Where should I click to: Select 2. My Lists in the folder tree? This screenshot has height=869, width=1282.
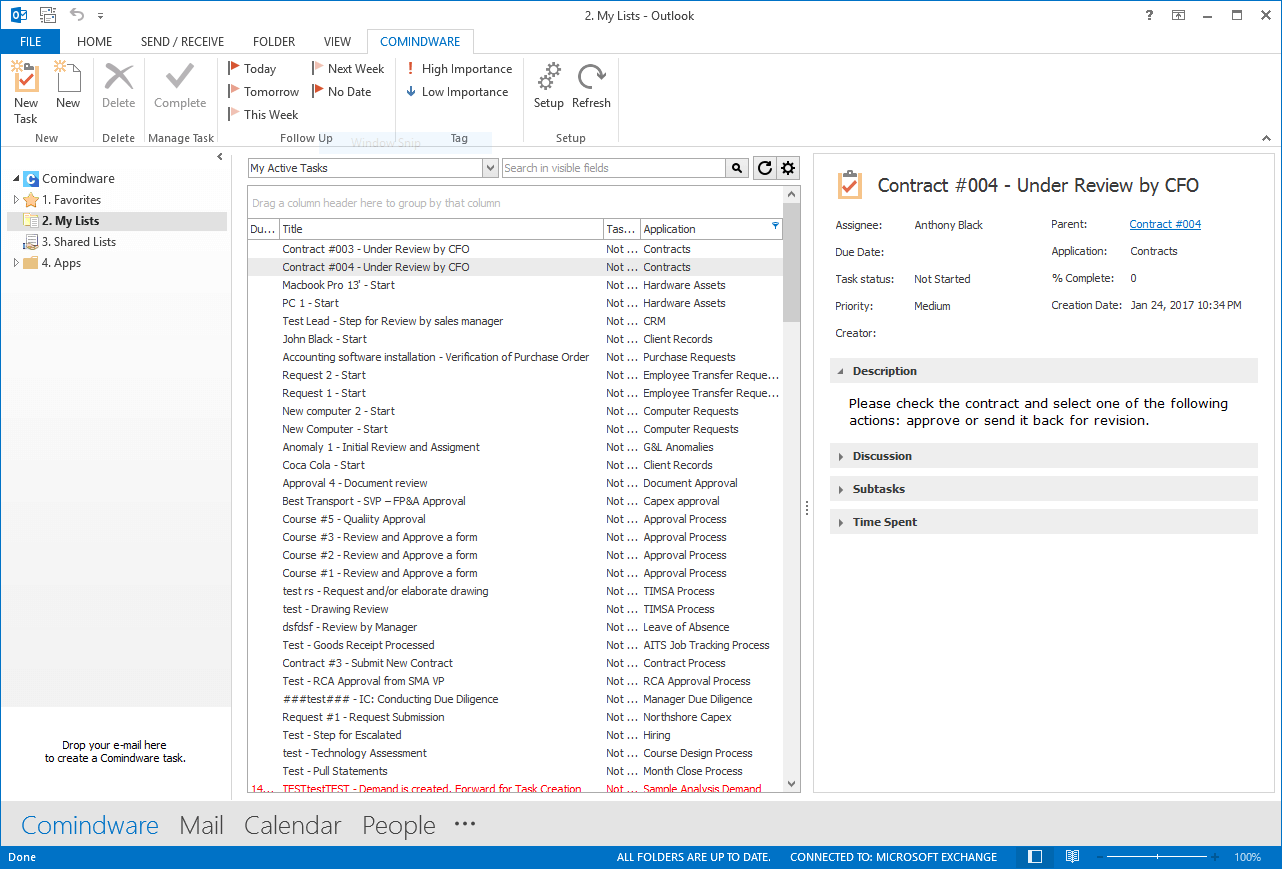coord(117,221)
